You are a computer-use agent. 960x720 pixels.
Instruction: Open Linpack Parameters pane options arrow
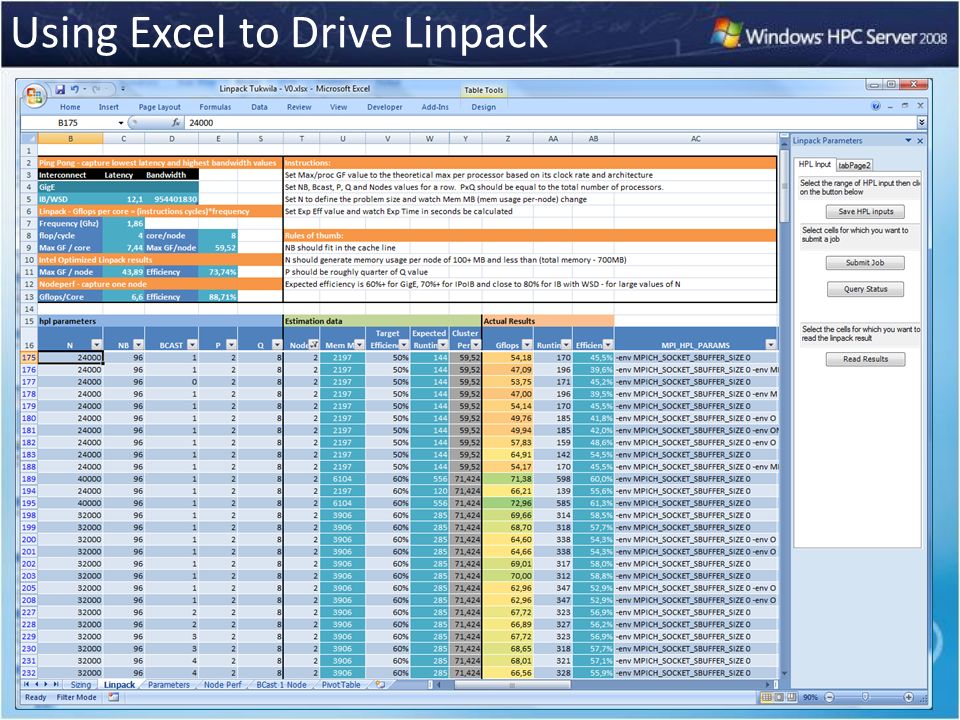point(908,140)
